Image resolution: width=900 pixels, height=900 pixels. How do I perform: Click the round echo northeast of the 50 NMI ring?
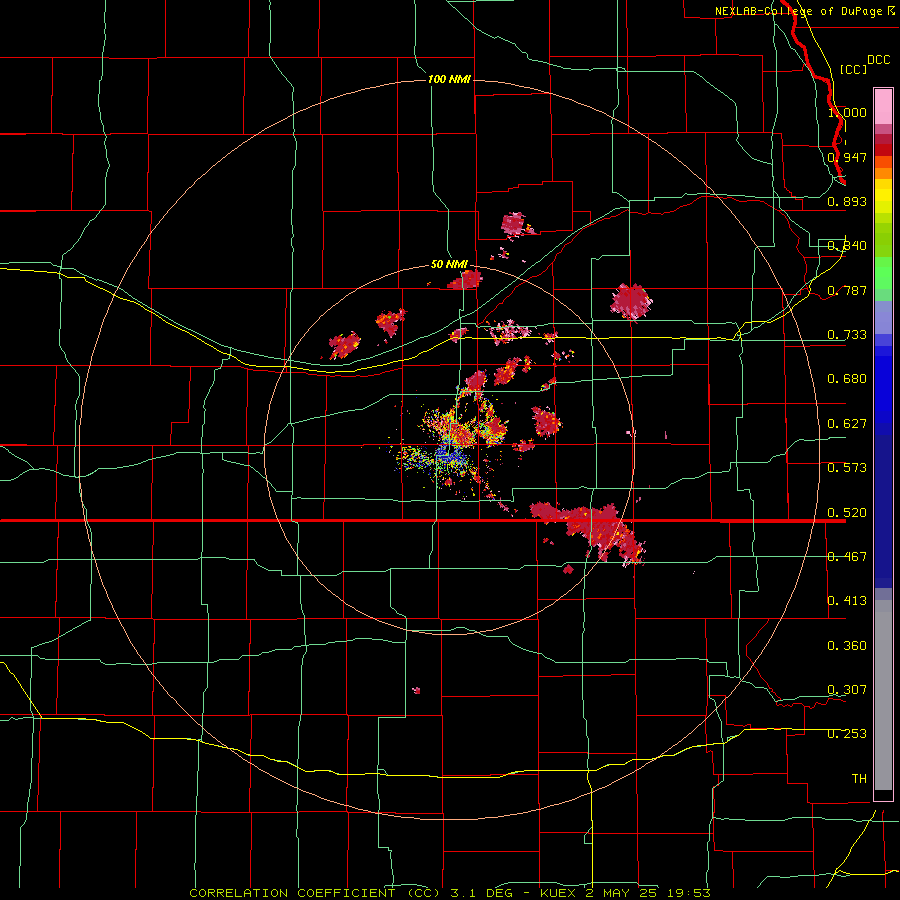coord(631,301)
